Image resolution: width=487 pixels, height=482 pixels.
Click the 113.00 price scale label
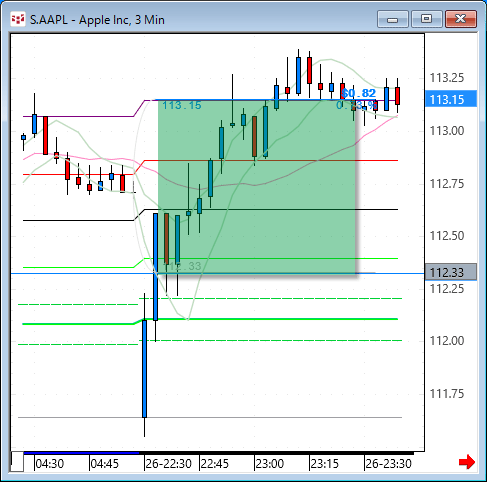pos(447,131)
